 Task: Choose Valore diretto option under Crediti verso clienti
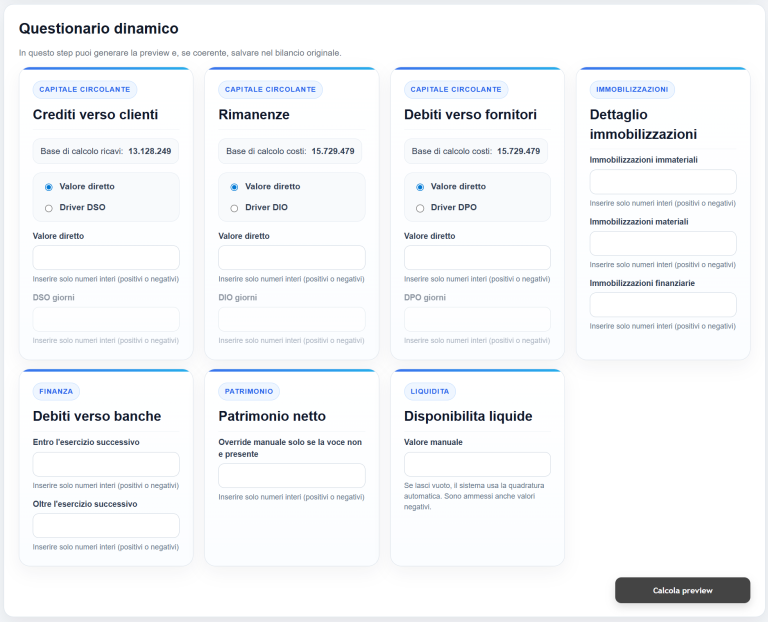[48, 187]
